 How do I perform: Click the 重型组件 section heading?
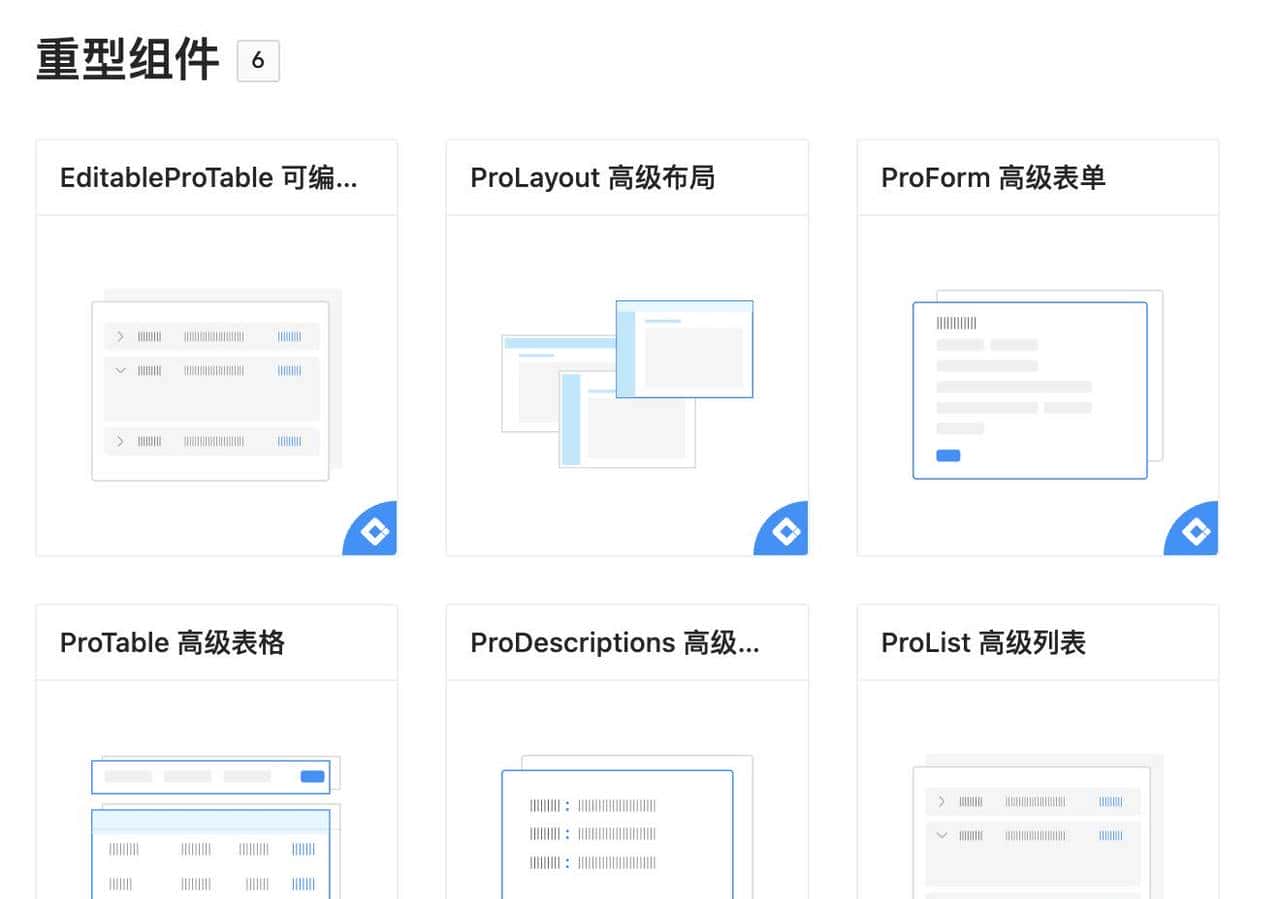[127, 58]
